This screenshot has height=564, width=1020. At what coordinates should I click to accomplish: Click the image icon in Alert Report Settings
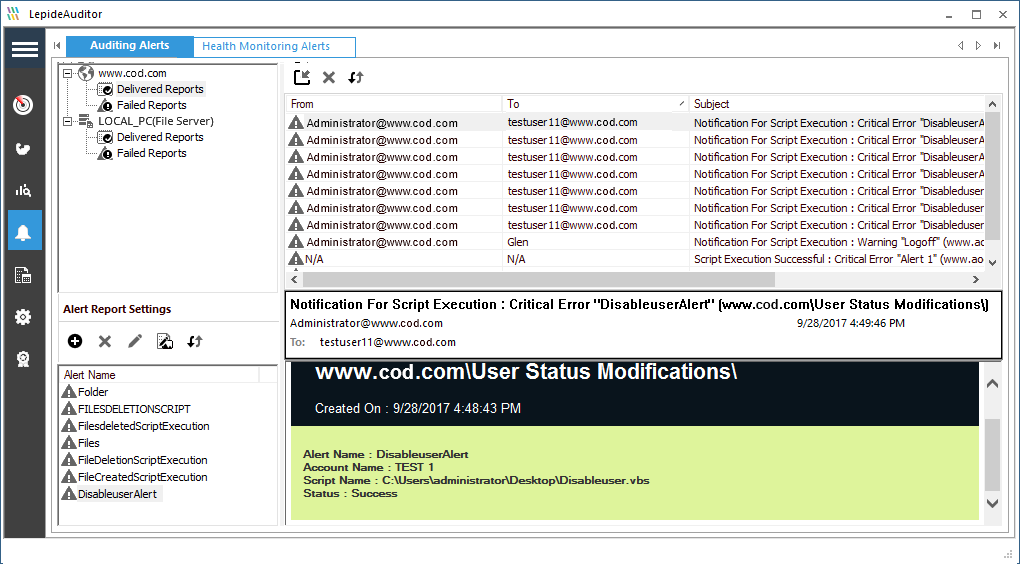[x=165, y=341]
